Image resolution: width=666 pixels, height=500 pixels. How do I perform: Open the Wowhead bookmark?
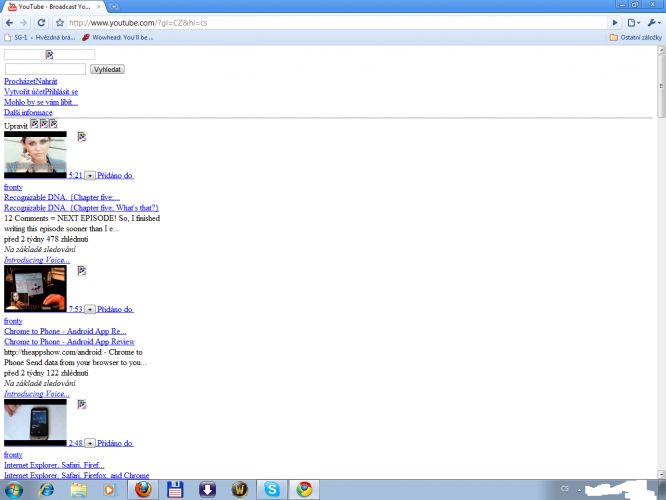(x=118, y=37)
